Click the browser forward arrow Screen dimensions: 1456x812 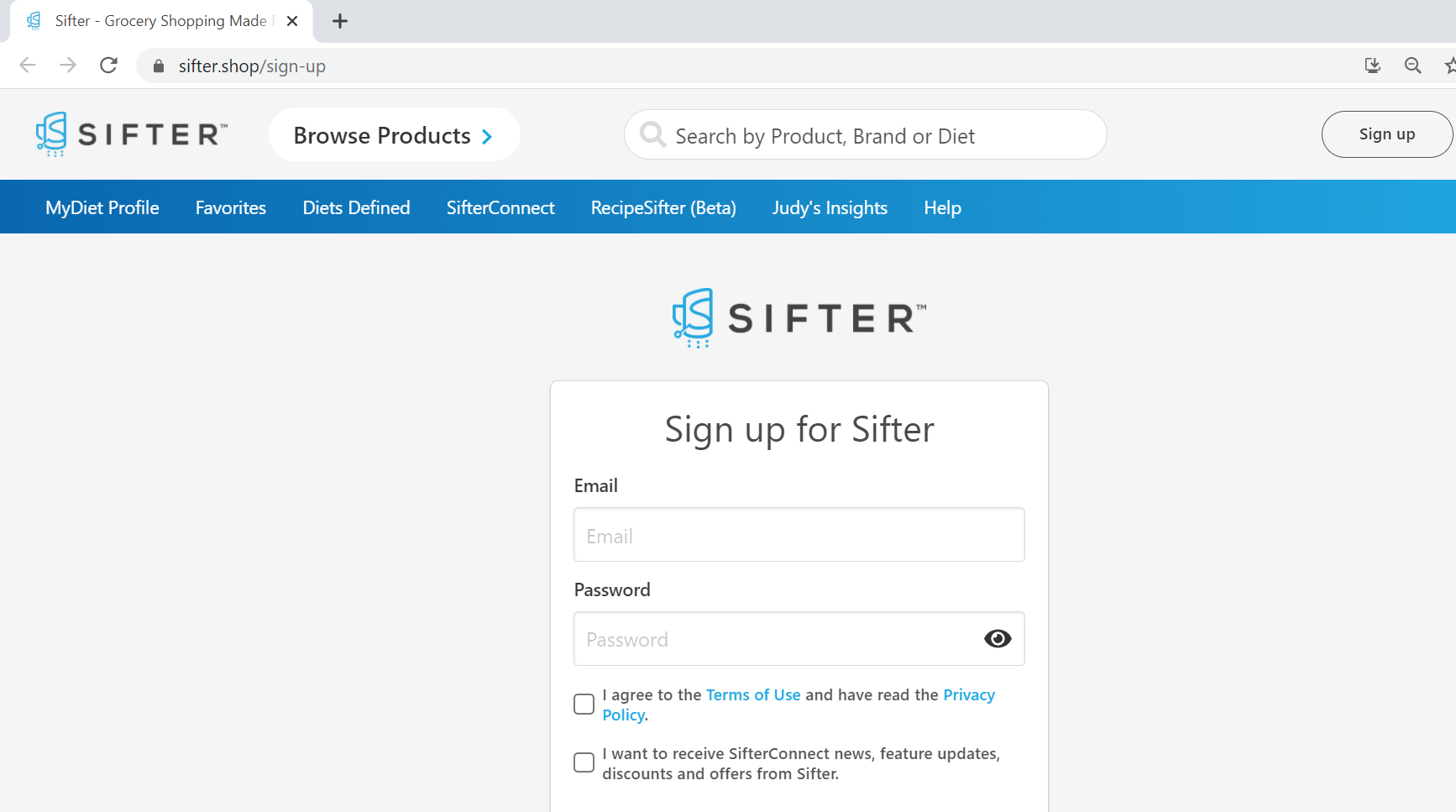pyautogui.click(x=68, y=65)
